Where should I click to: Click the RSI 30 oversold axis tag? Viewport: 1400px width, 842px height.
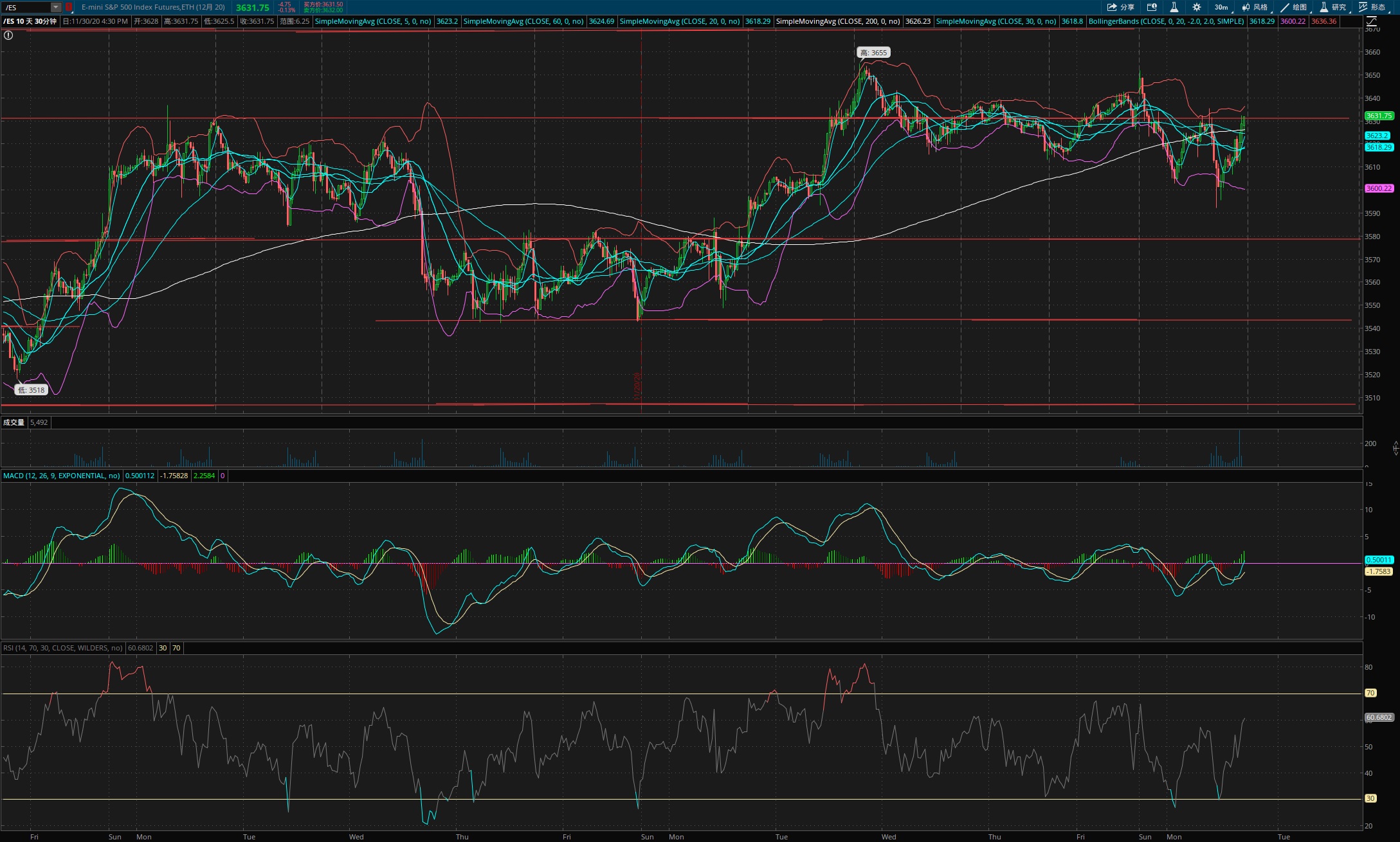click(1370, 798)
